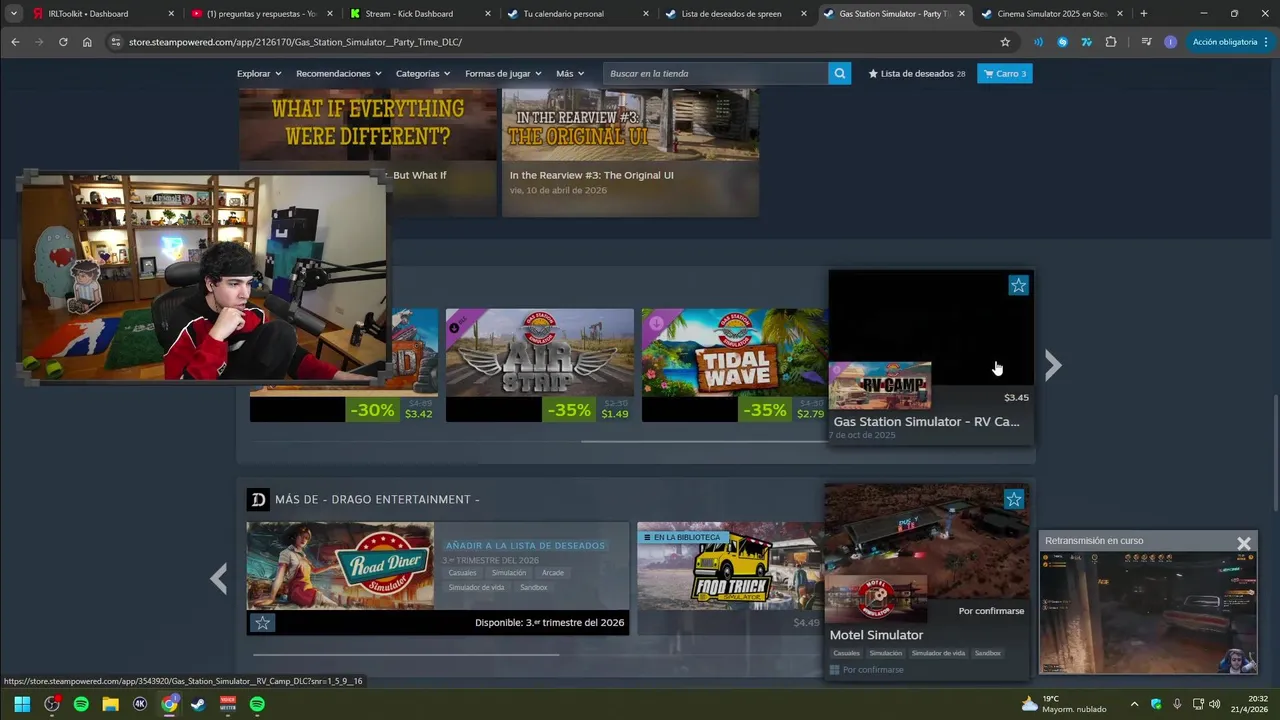Click the store search magnifier button
Screen dimensions: 1280x720
click(x=840, y=73)
